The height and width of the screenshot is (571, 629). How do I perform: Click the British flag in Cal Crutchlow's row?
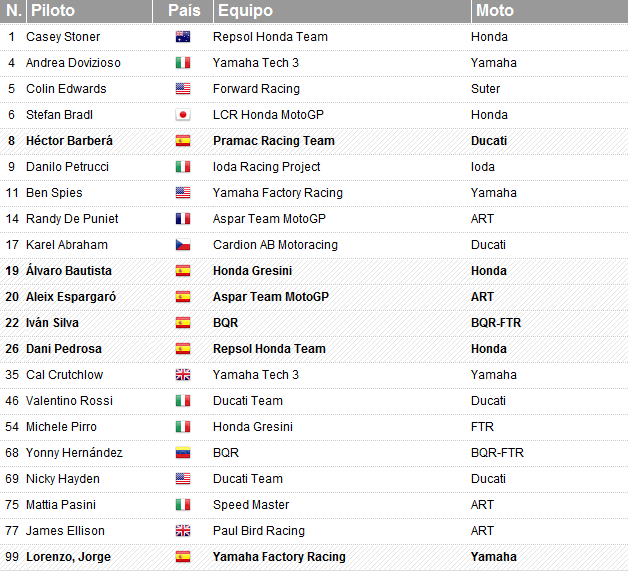(x=183, y=375)
